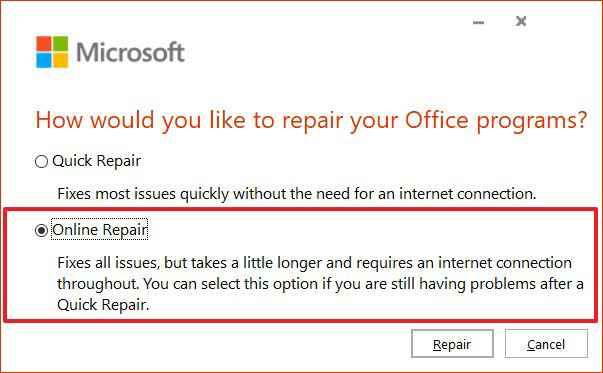The image size is (603, 373).
Task: Click the 'Fixes most issues quickly' sentence
Action: coord(297,194)
